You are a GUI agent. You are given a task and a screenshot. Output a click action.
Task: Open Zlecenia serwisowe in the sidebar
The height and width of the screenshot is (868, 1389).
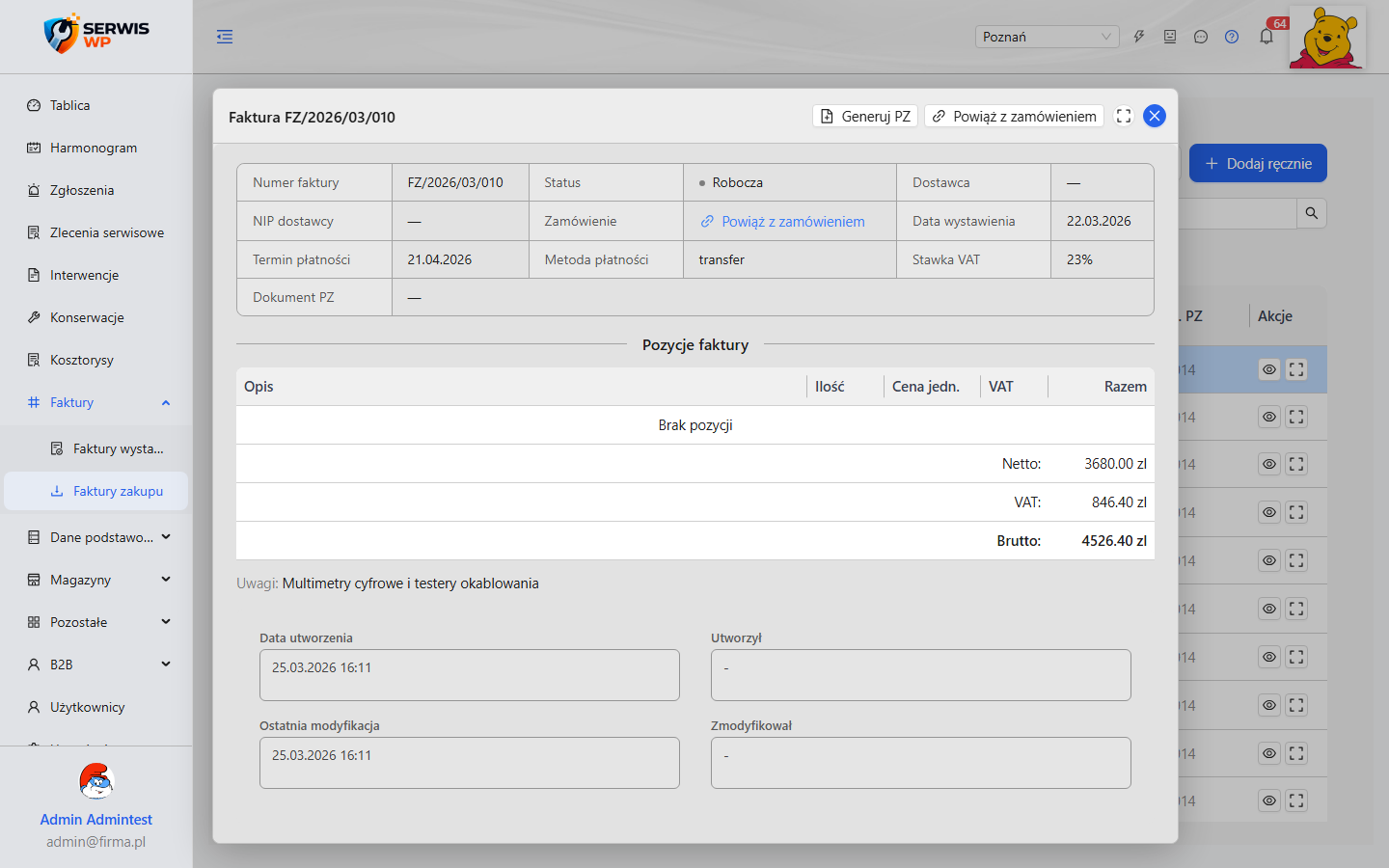pyautogui.click(x=96, y=232)
